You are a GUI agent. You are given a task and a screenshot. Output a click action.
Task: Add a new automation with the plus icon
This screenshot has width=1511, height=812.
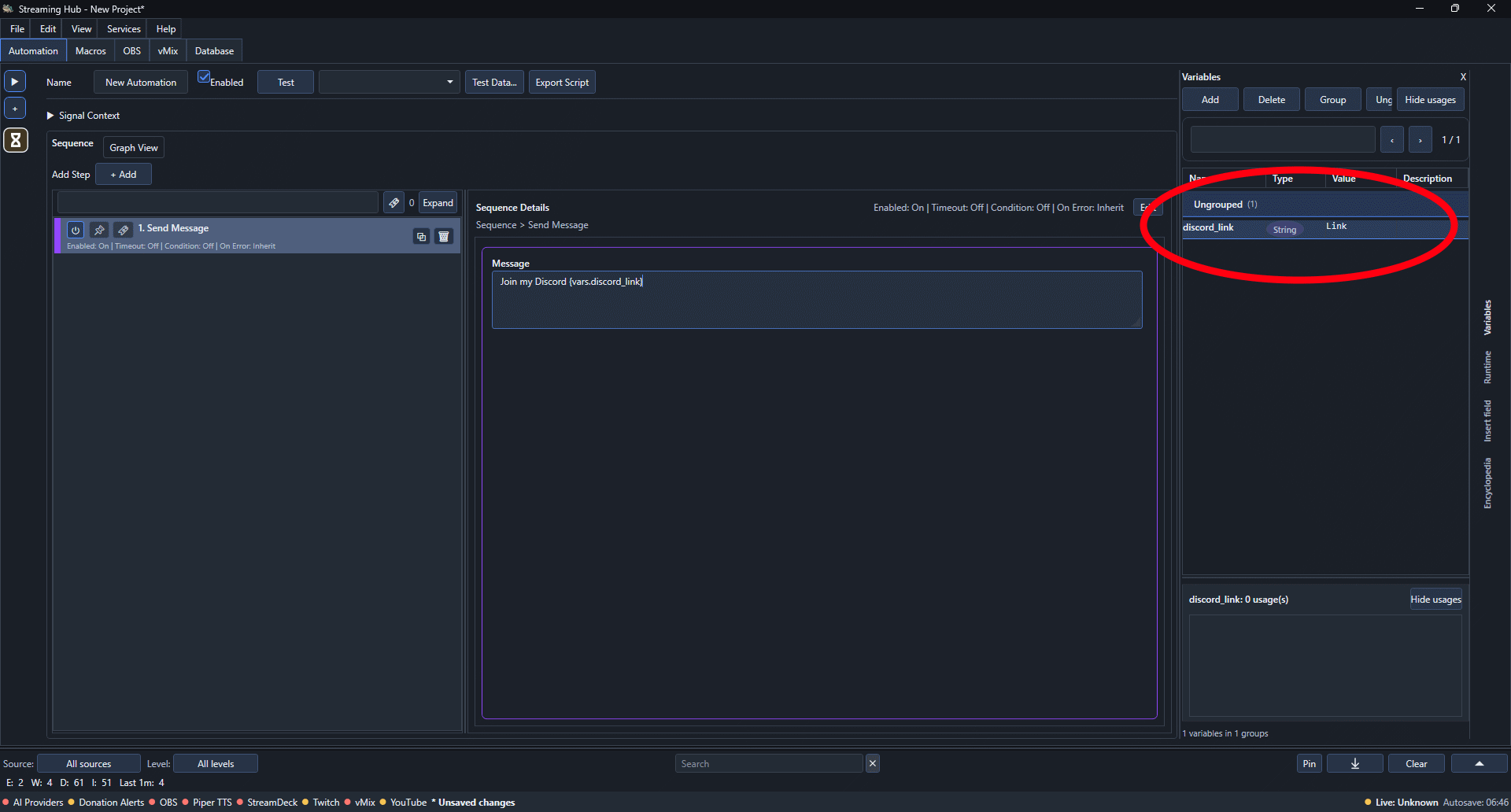point(15,108)
